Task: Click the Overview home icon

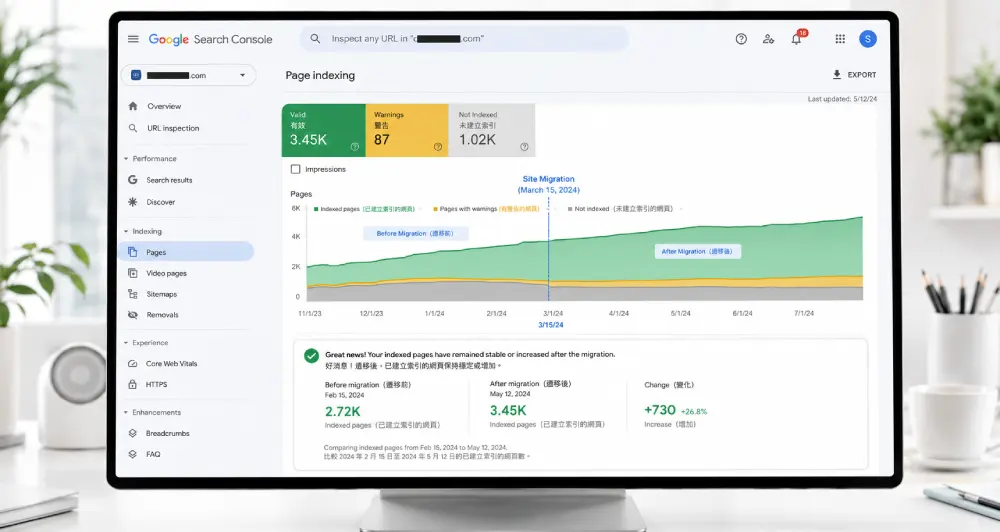Action: pos(133,106)
